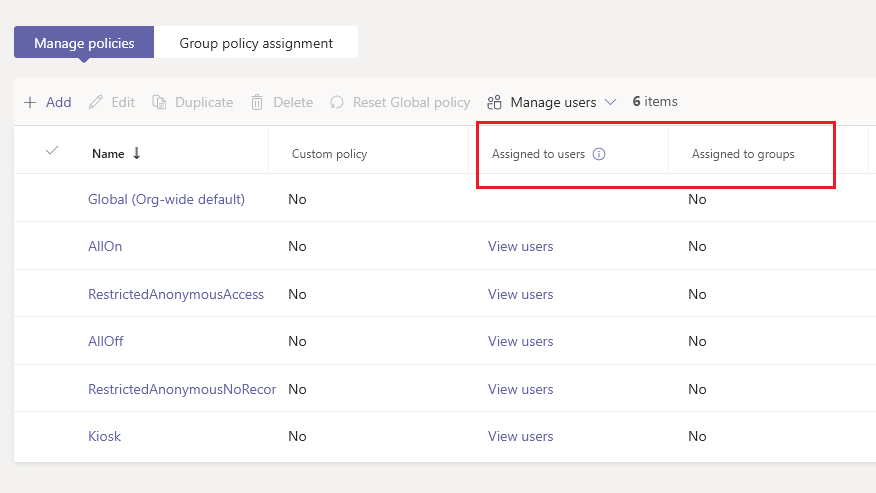
Task: Click Assigned to groups No for Kiosk
Action: (697, 436)
